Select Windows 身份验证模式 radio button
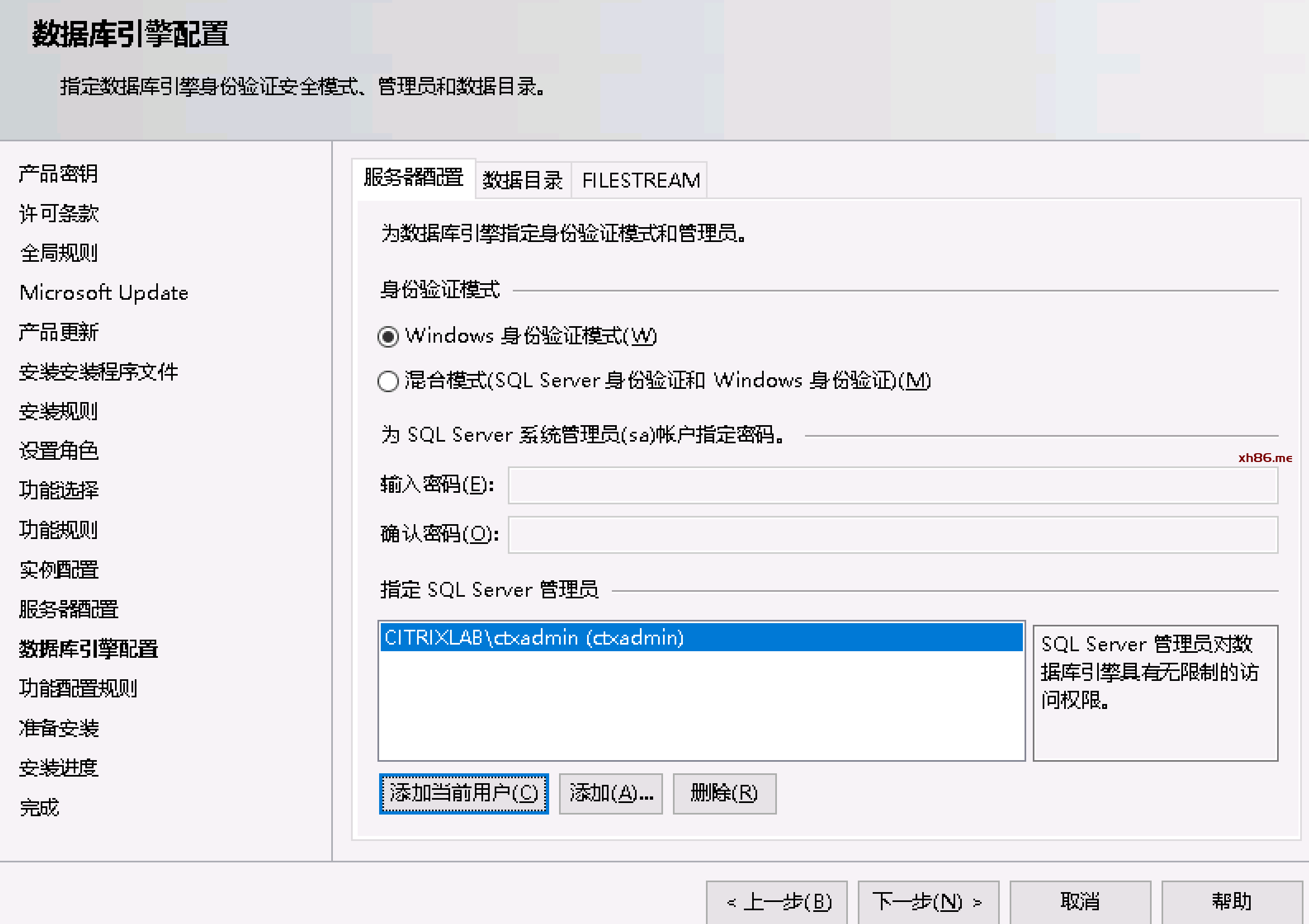1309x924 pixels. point(388,336)
